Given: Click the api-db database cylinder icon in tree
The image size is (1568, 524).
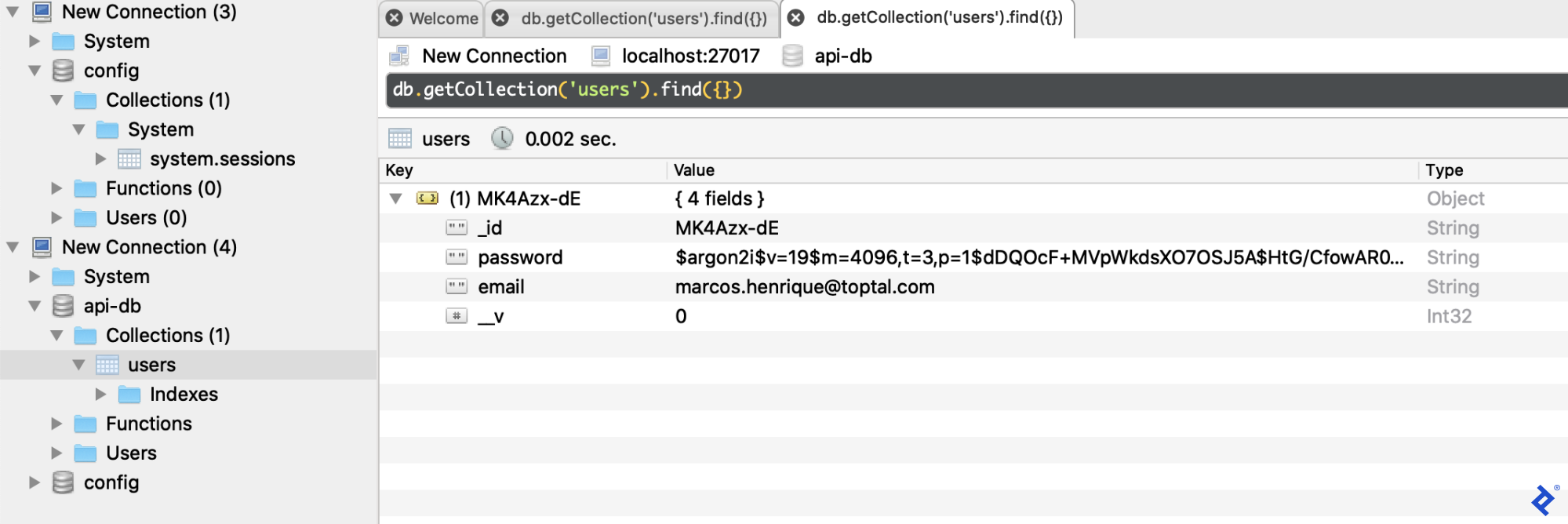Looking at the screenshot, I should coord(63,306).
